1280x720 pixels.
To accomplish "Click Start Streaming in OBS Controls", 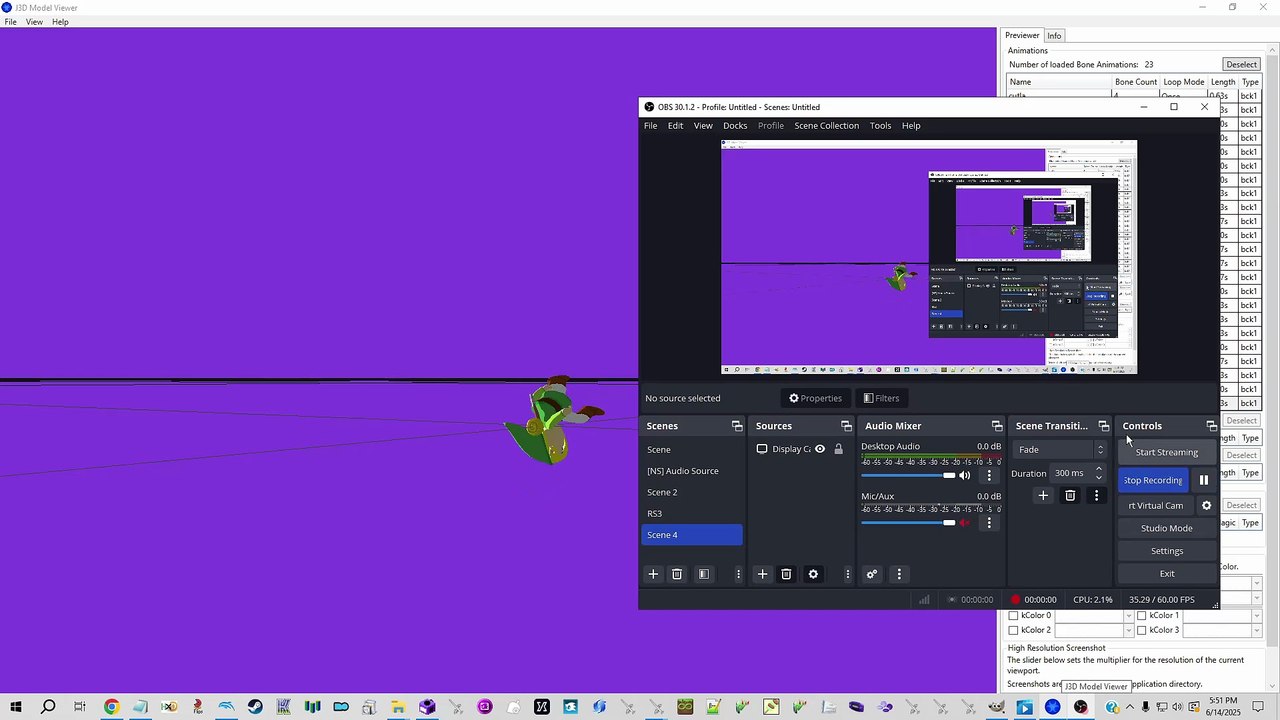I will click(x=1167, y=452).
